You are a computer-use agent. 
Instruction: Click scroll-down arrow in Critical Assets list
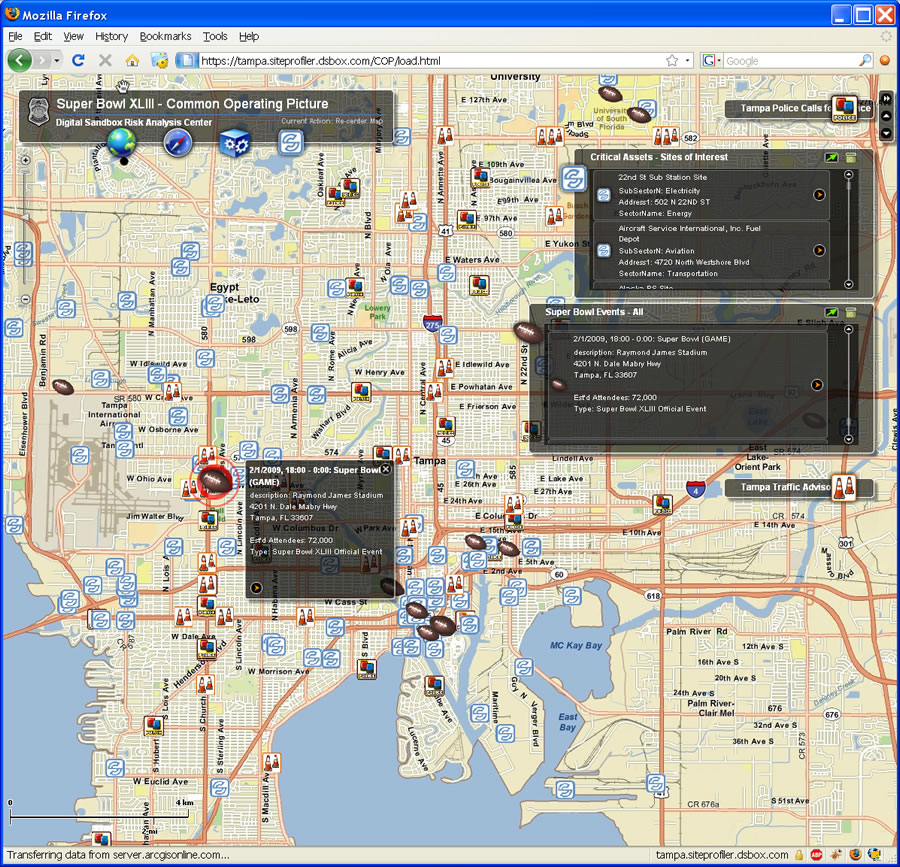tap(849, 284)
